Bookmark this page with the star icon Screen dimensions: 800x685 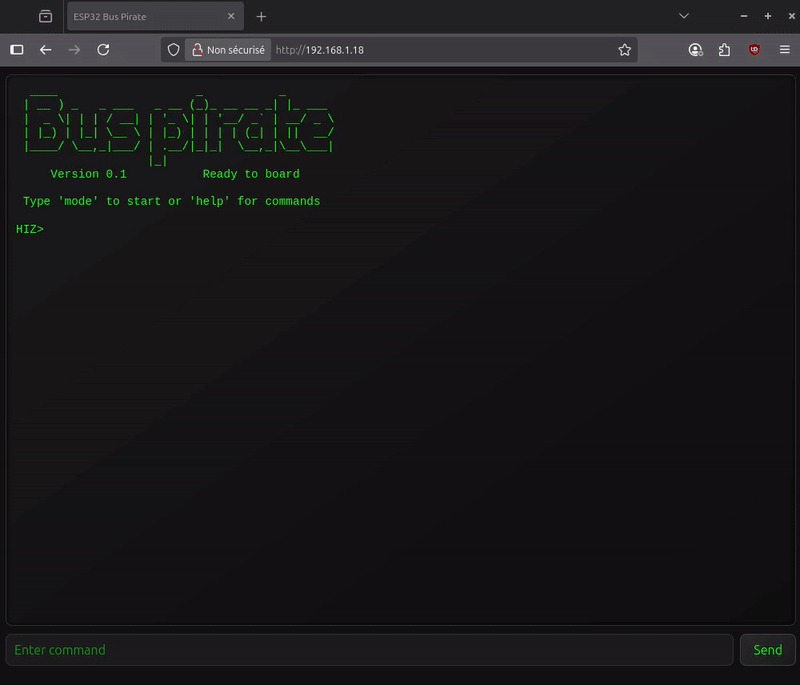coord(625,50)
